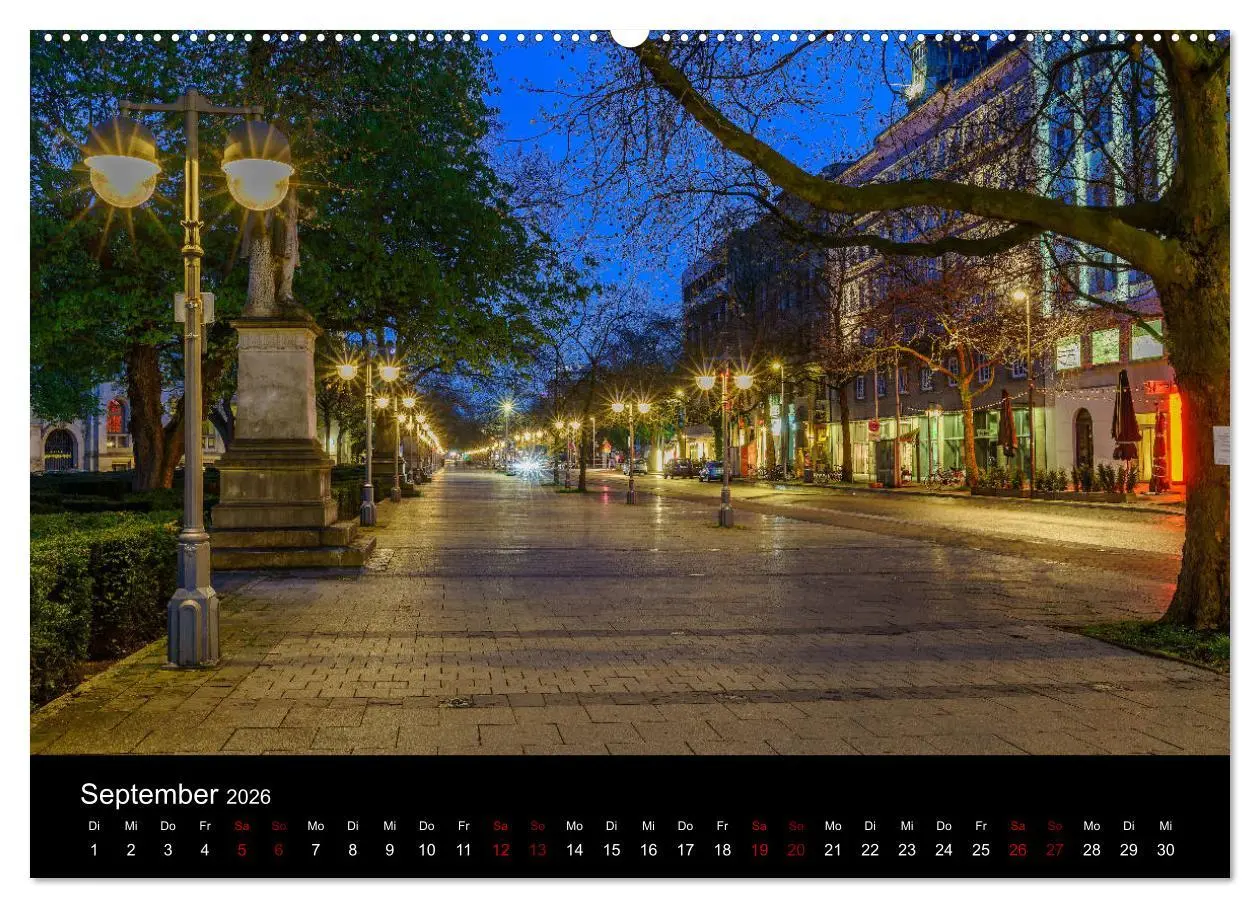
Task: Click the 'Mo' weekday label for date 28
Action: (x=1092, y=826)
